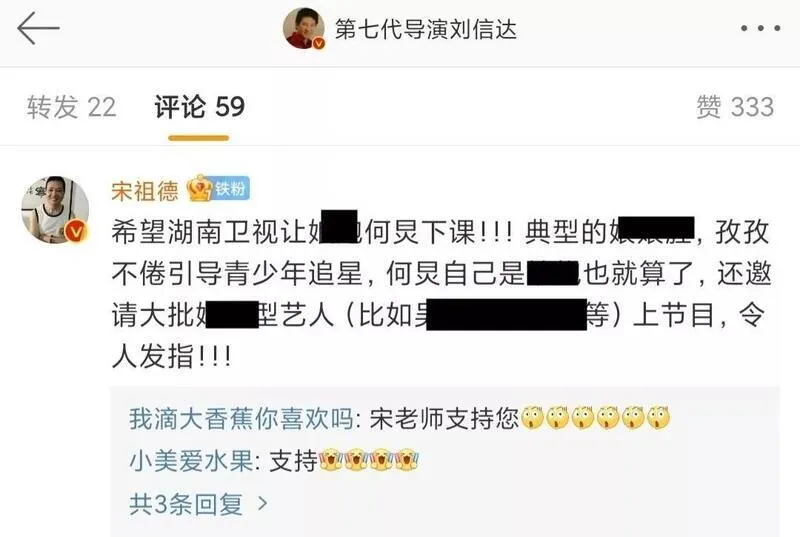
Task: Open the 宋祖德 username link
Action: (145, 191)
